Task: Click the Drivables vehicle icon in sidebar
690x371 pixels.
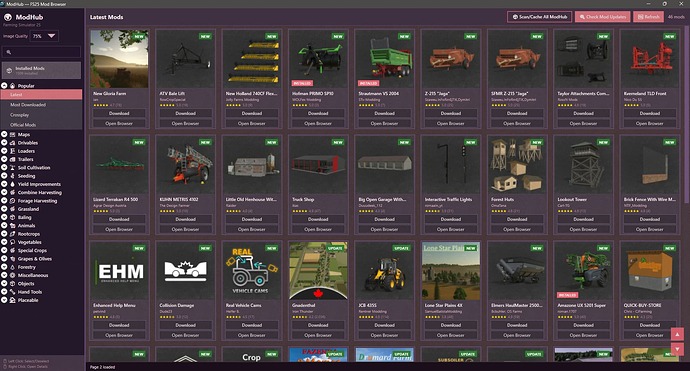Action: coord(12,143)
